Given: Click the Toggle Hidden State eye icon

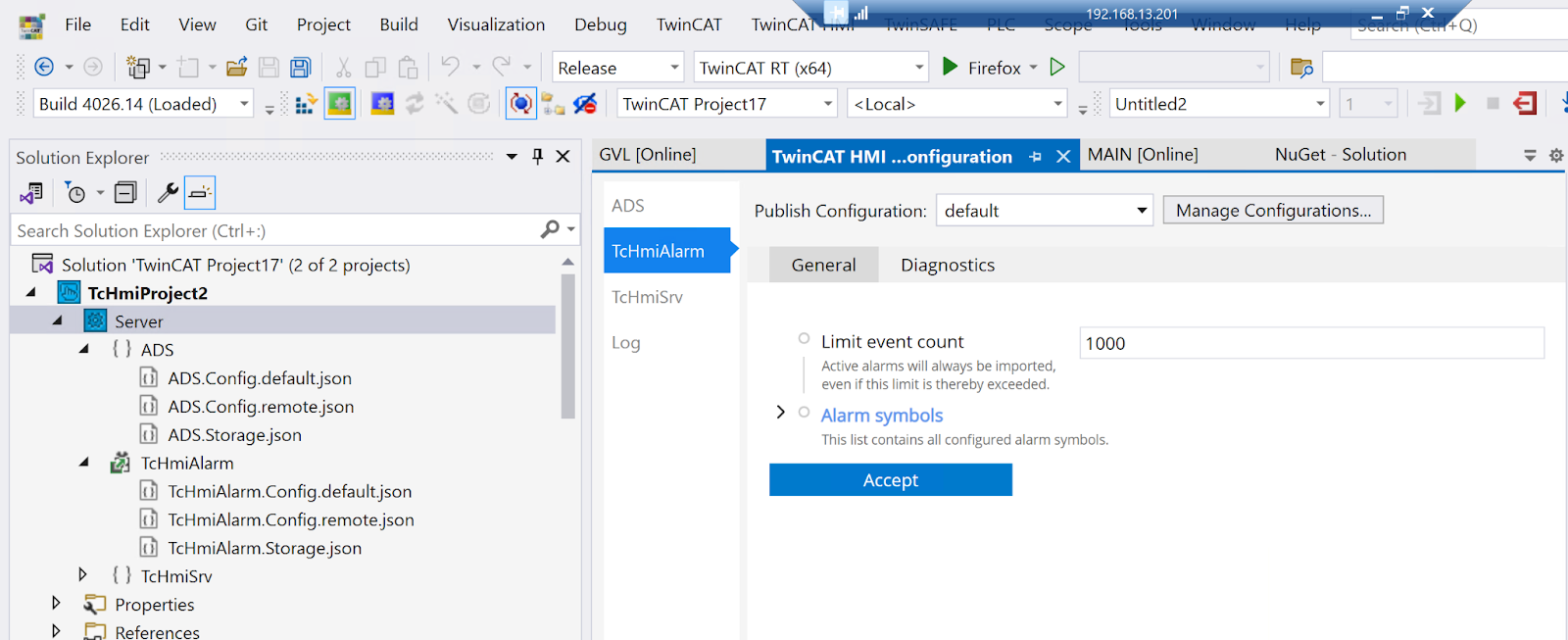Looking at the screenshot, I should (x=585, y=103).
